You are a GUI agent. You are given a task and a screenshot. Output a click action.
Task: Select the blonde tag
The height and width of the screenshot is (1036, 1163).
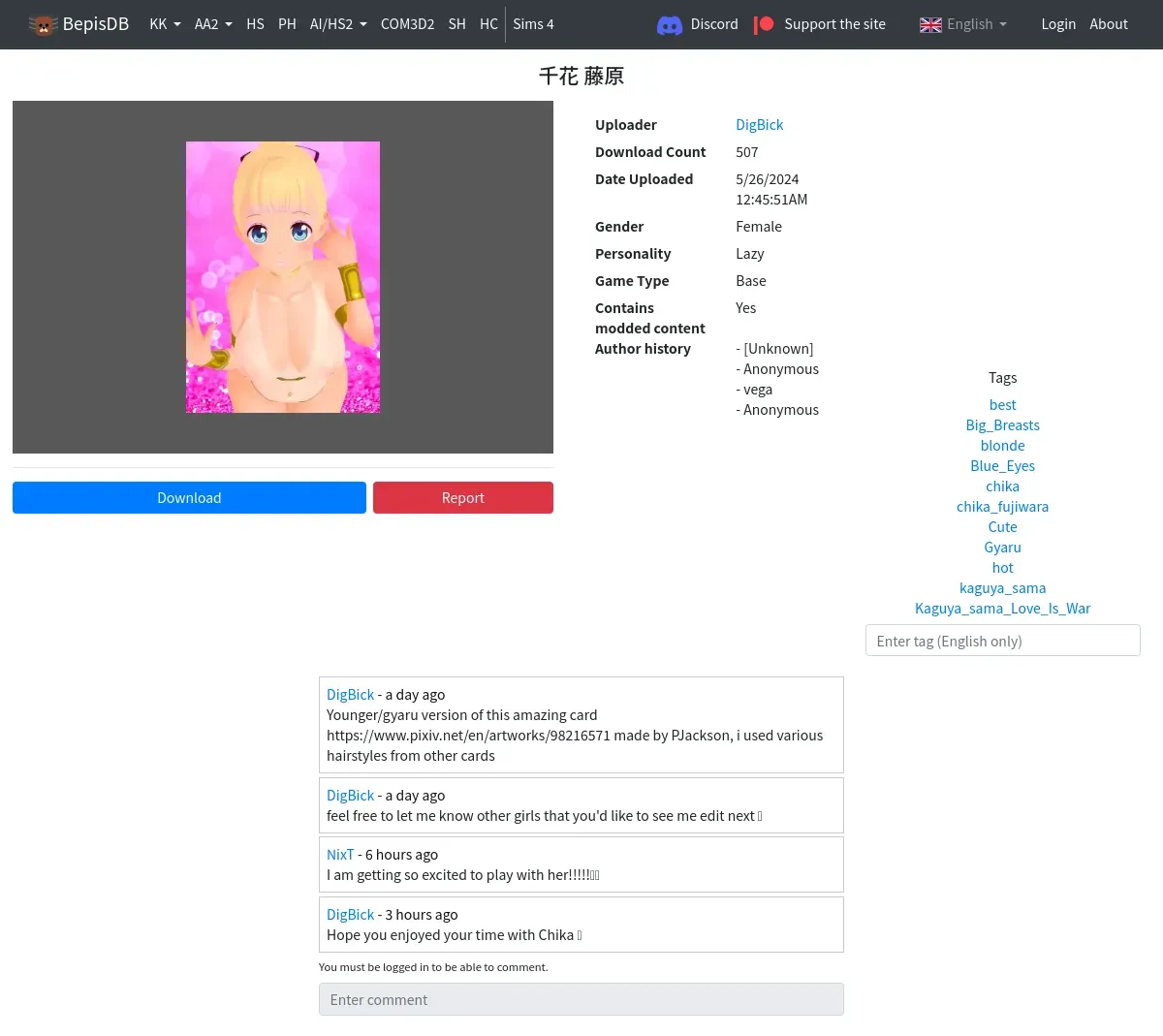(1002, 446)
